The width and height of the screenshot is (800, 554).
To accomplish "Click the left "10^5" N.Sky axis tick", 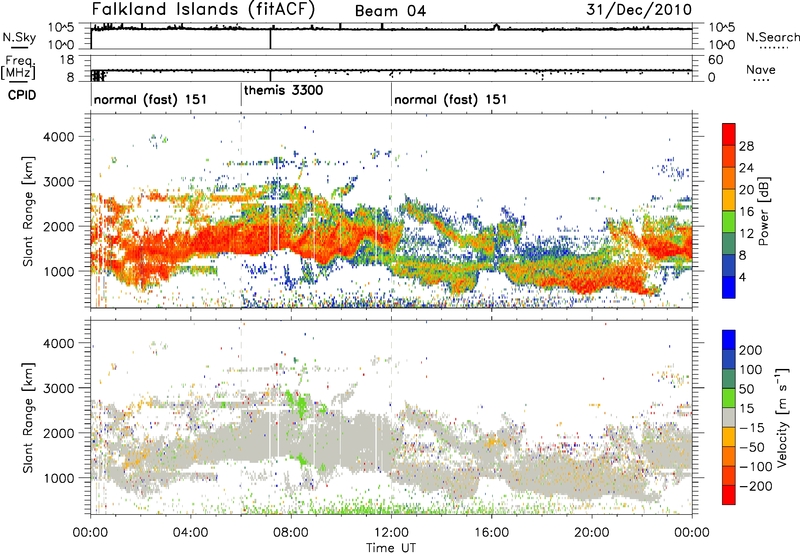I will 61,27.
